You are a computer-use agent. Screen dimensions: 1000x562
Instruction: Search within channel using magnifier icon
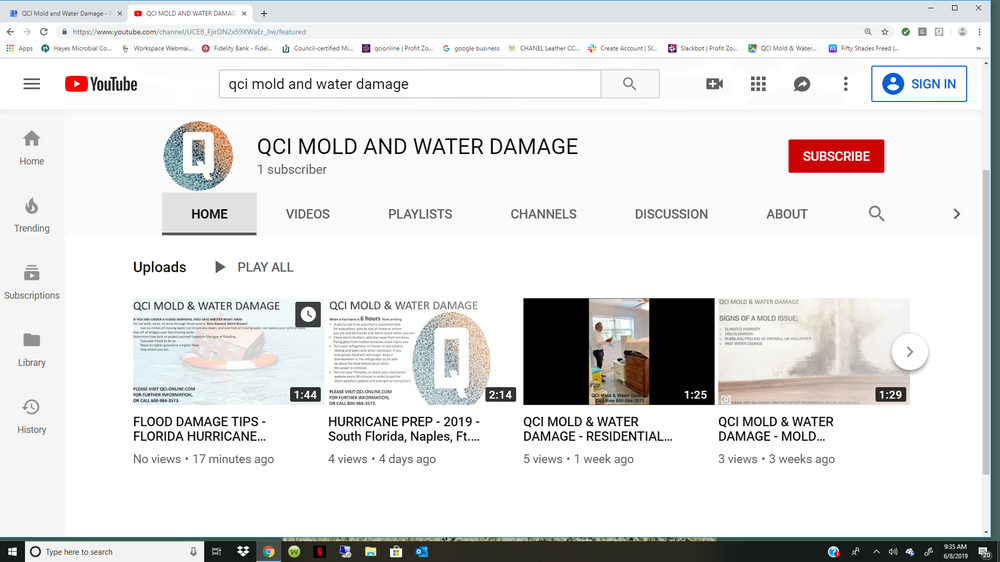(876, 214)
